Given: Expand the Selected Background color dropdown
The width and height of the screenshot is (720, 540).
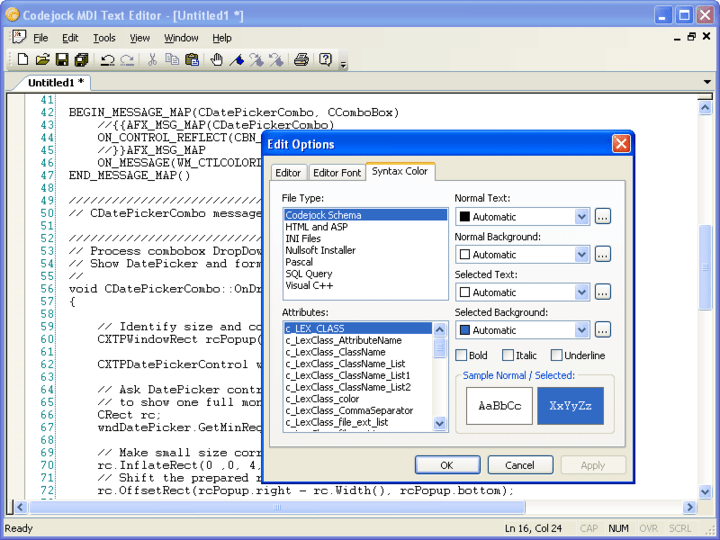Looking at the screenshot, I should [581, 330].
